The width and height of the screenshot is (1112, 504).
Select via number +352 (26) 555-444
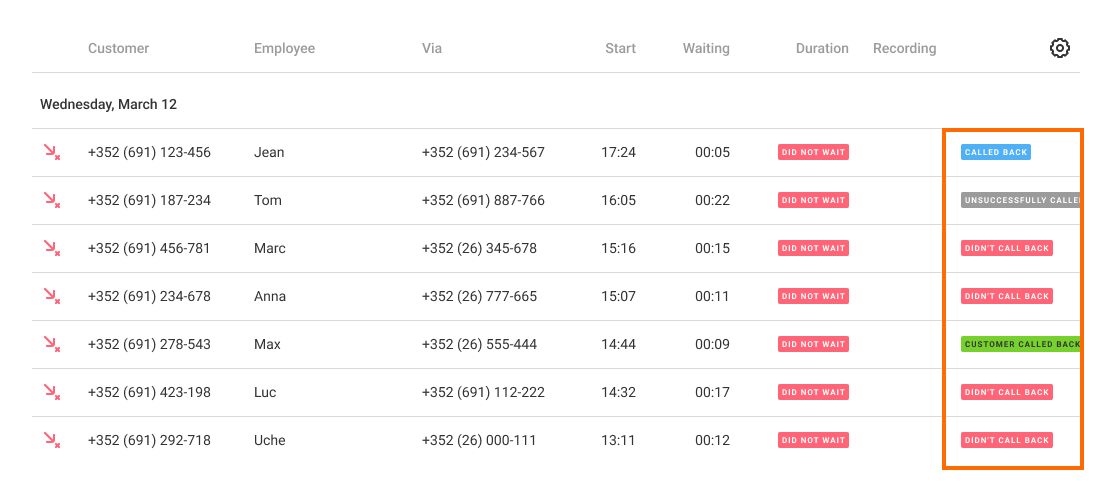tap(479, 344)
